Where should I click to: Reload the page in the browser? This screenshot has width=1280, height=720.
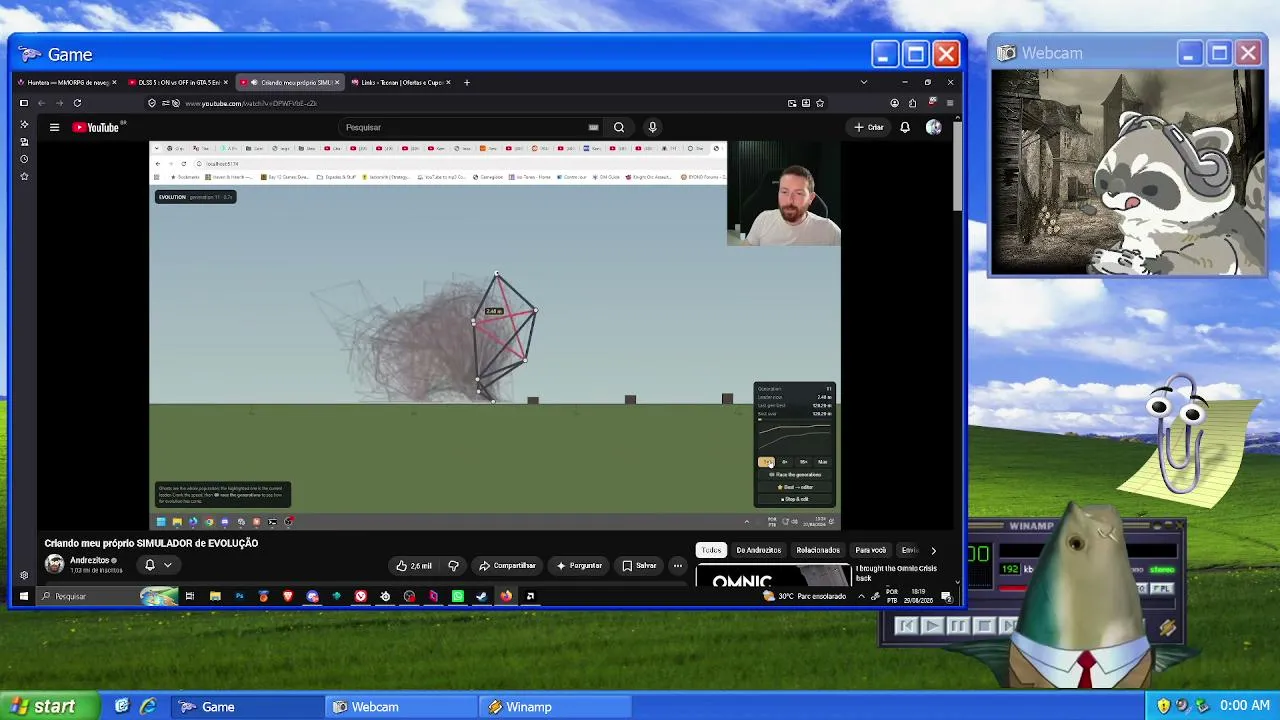coord(77,103)
